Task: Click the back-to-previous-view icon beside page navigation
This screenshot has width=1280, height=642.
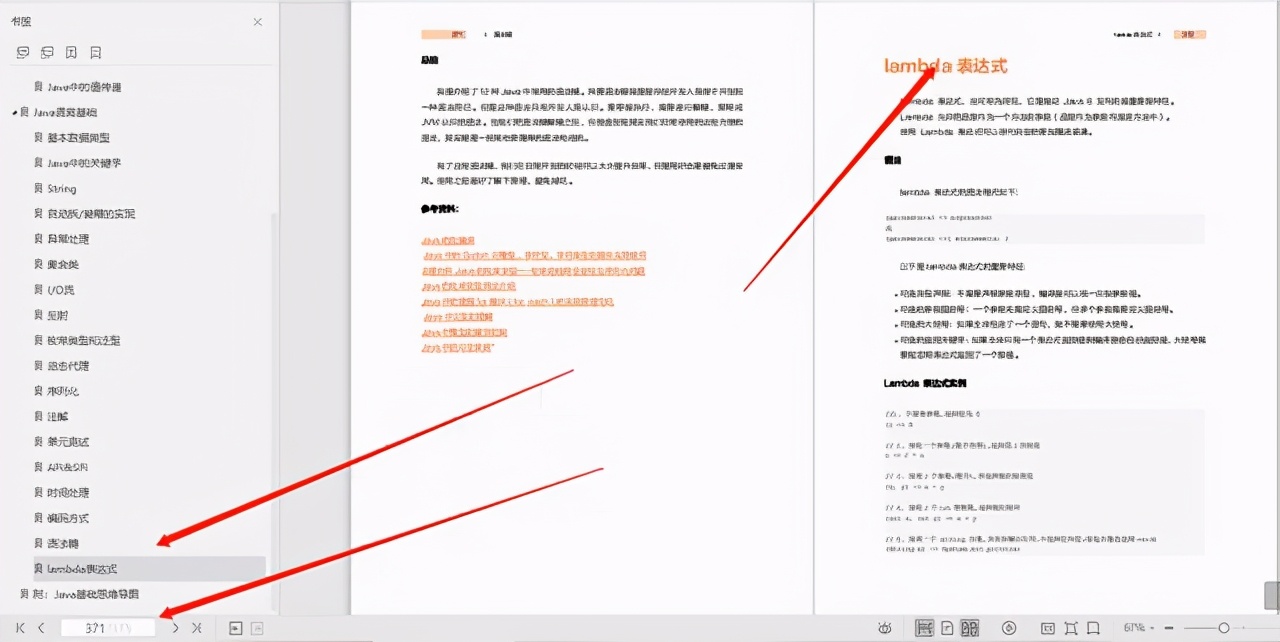Action: point(236,628)
